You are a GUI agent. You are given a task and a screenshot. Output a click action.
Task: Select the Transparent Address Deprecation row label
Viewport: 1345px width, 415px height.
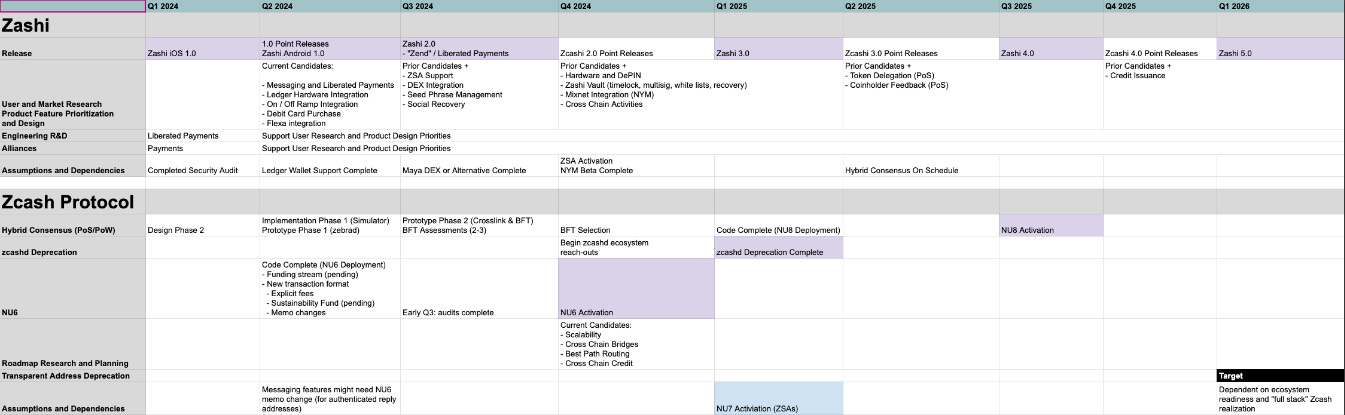[73, 375]
